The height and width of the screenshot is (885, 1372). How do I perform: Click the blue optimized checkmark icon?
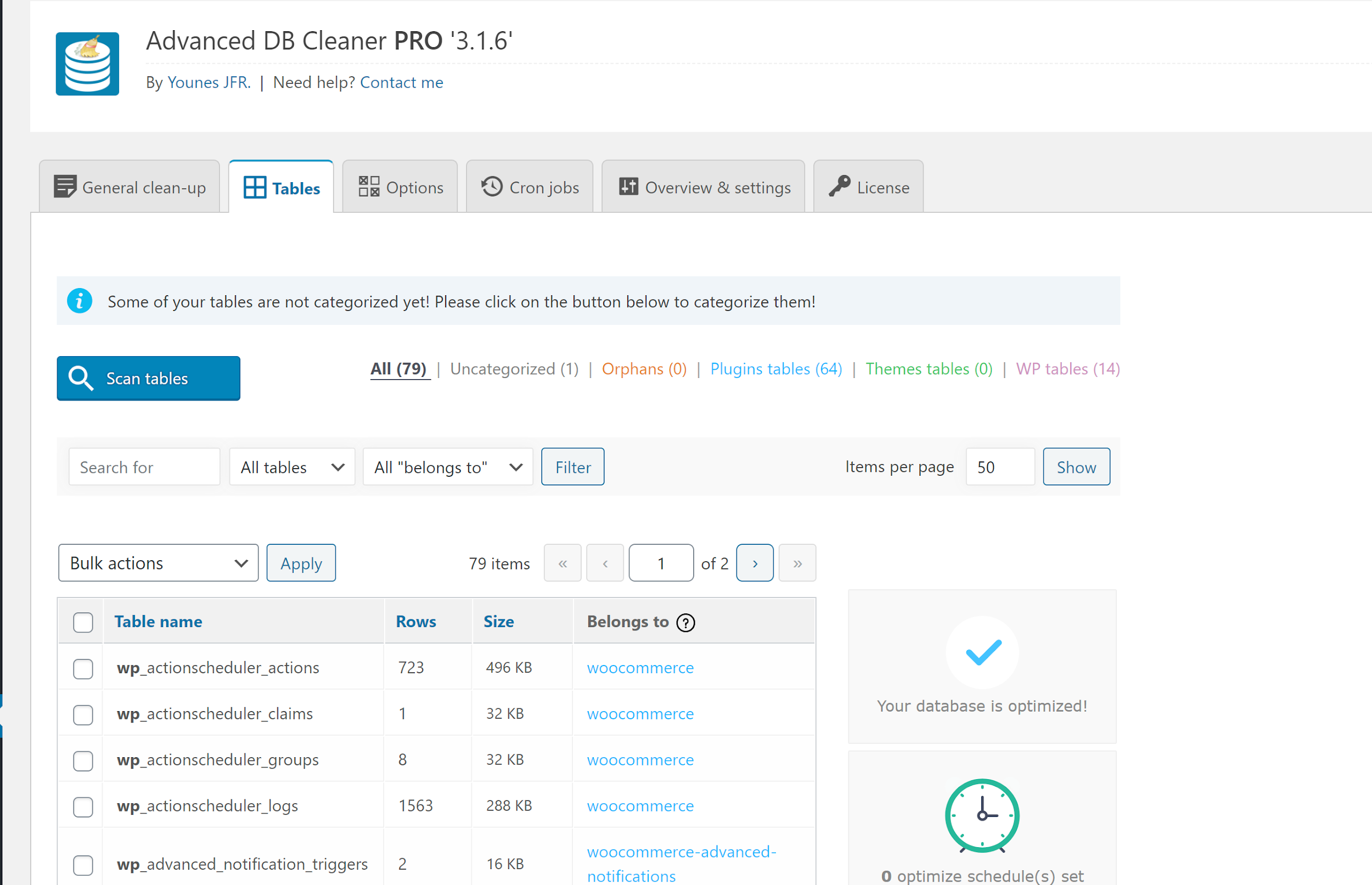[983, 652]
